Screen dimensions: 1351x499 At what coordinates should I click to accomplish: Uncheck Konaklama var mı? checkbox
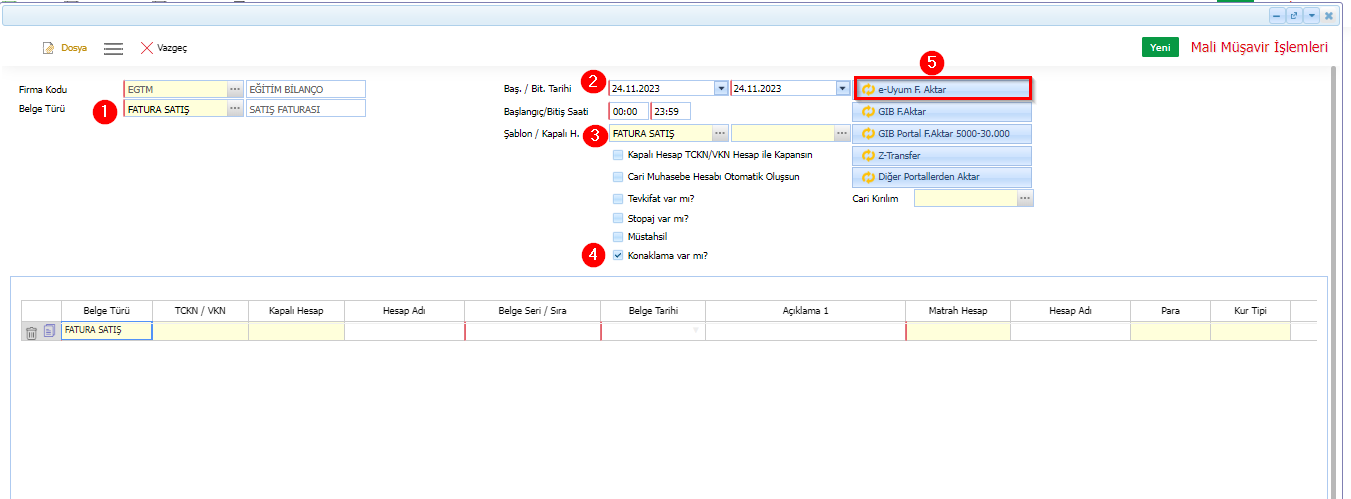tap(618, 255)
